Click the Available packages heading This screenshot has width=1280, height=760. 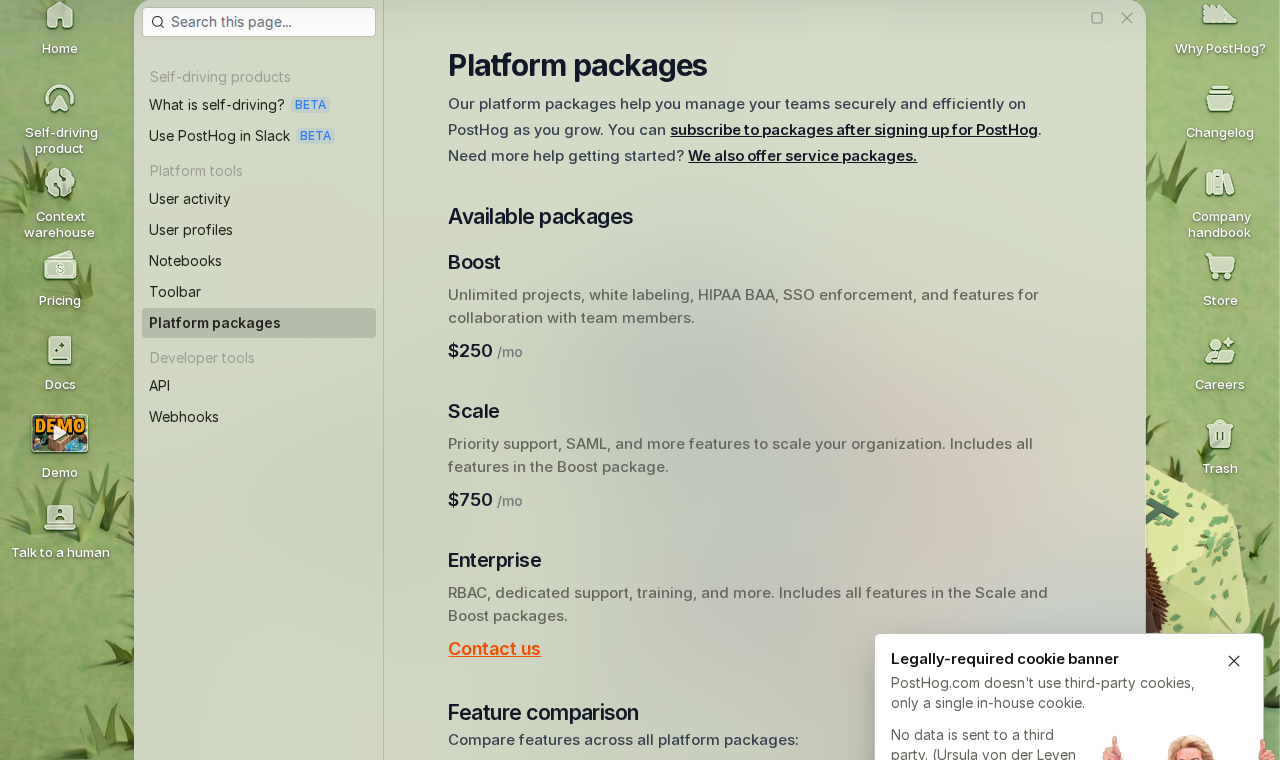[540, 217]
